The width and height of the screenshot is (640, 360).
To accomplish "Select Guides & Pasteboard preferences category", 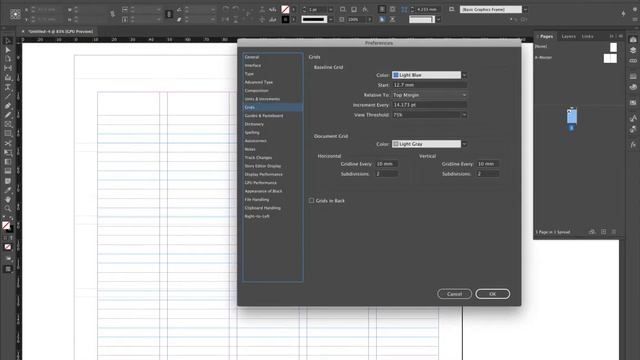I will point(264,116).
